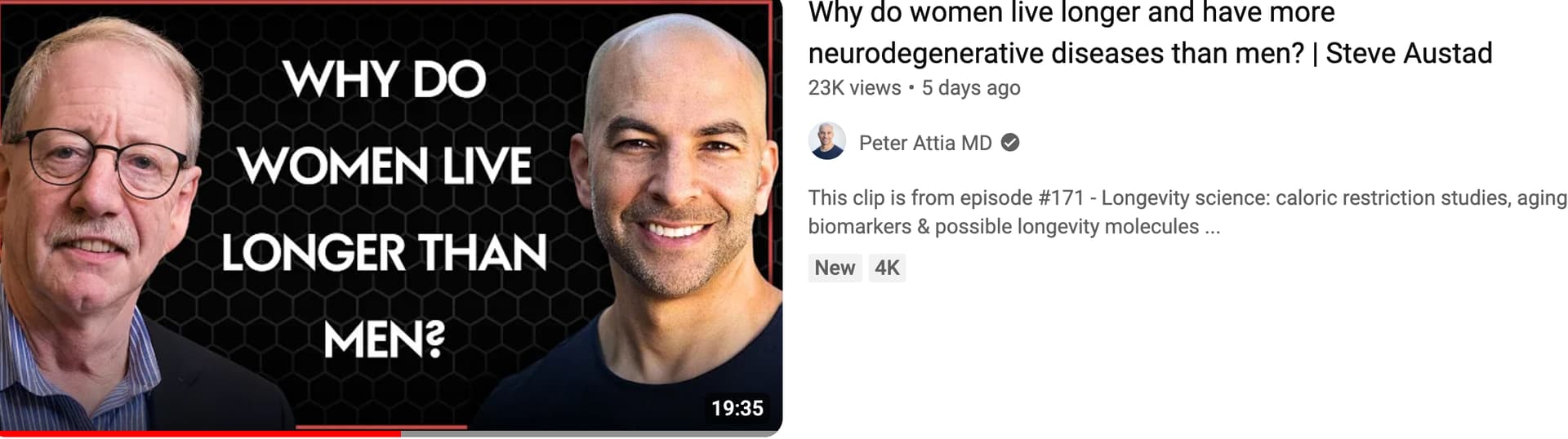Screen dimensions: 1568x439
Task: Click the video thumbnail headline text
Action: tap(385, 209)
